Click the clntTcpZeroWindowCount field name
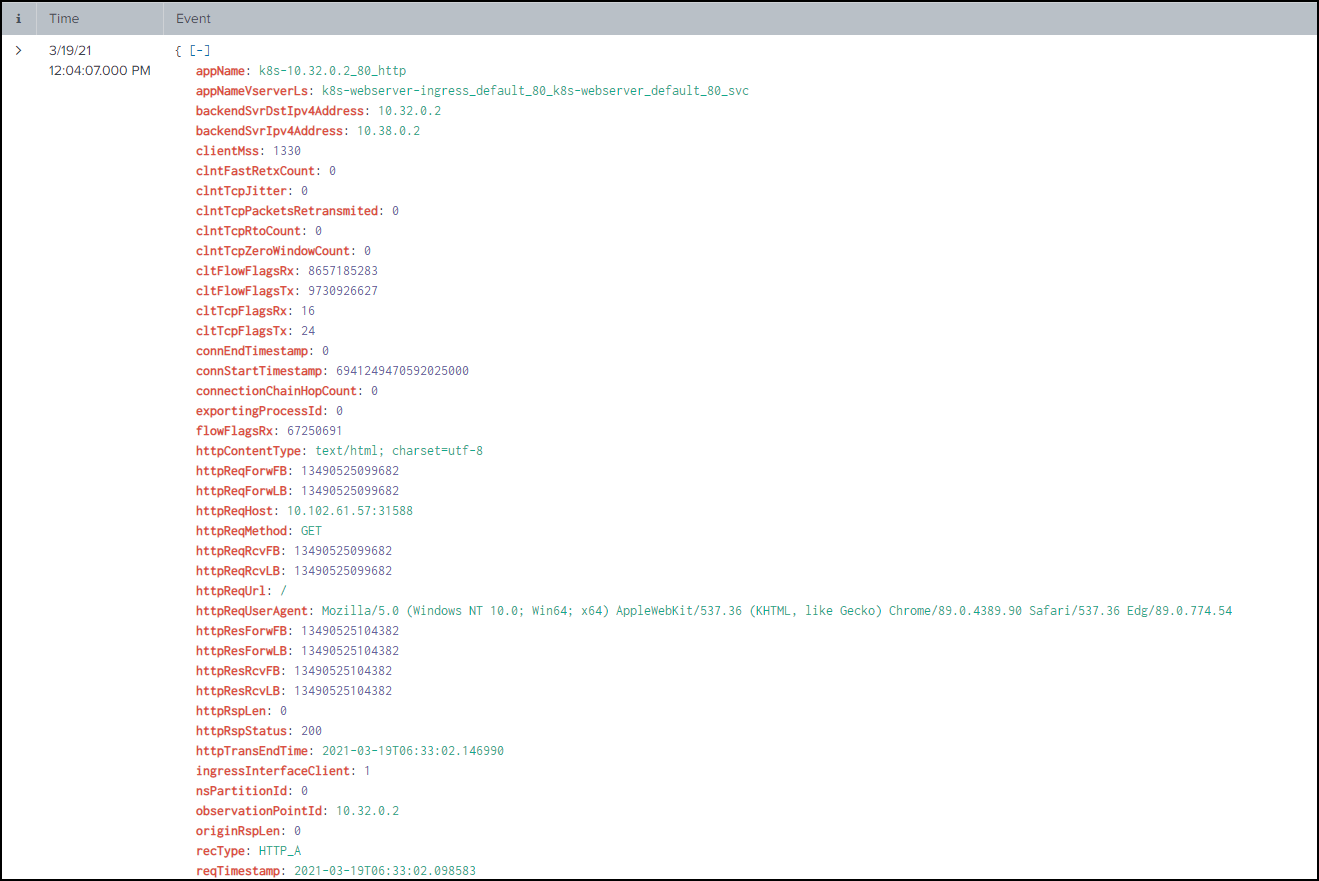The height and width of the screenshot is (881, 1319). 273,251
